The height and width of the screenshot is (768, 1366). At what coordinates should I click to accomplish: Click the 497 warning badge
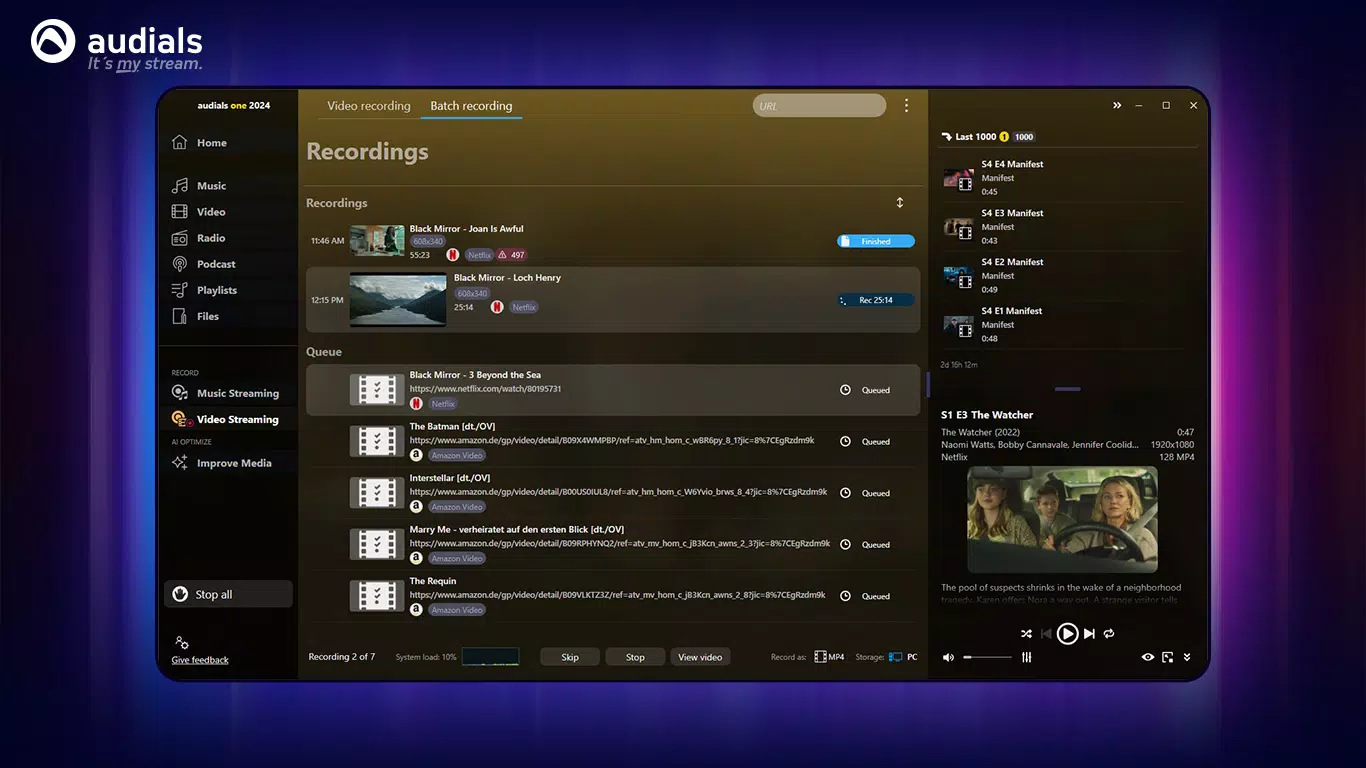(511, 255)
